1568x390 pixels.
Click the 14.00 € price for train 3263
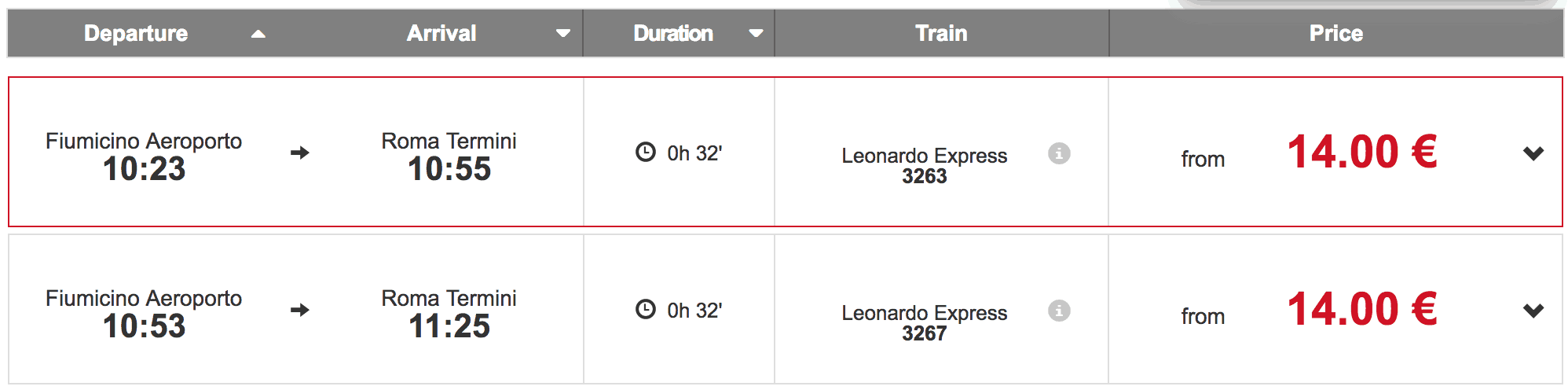point(1361,152)
